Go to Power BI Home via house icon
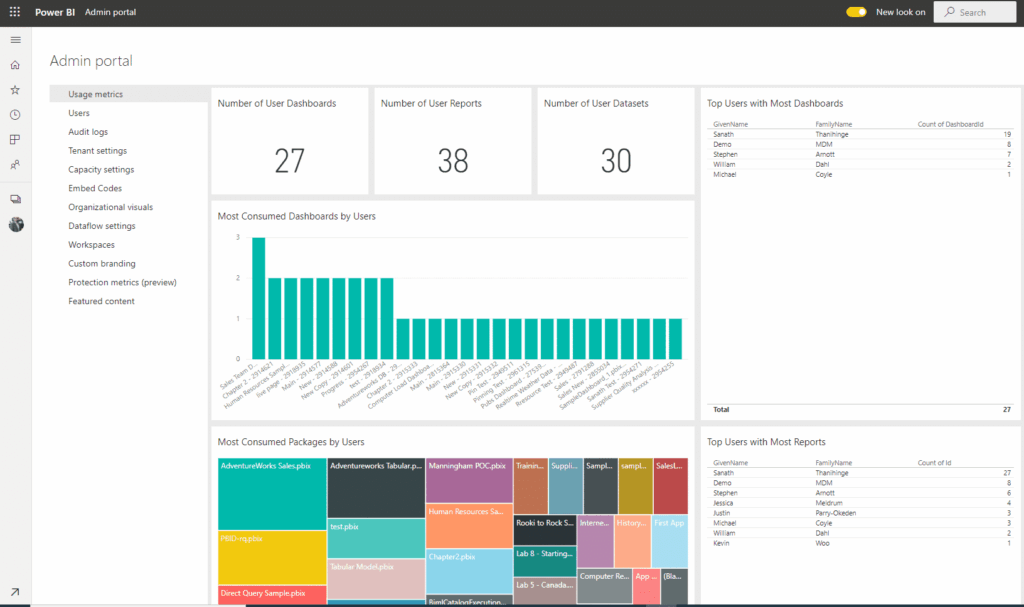Screen dimensions: 1024x607 [14, 64]
